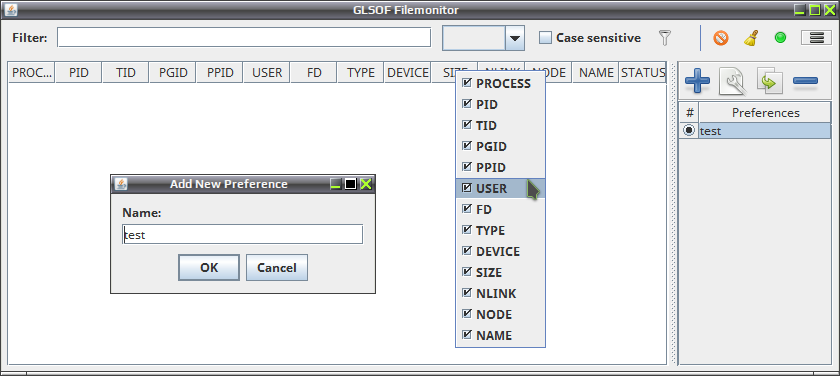
Task: Click the PPID table column header
Action: (x=220, y=73)
